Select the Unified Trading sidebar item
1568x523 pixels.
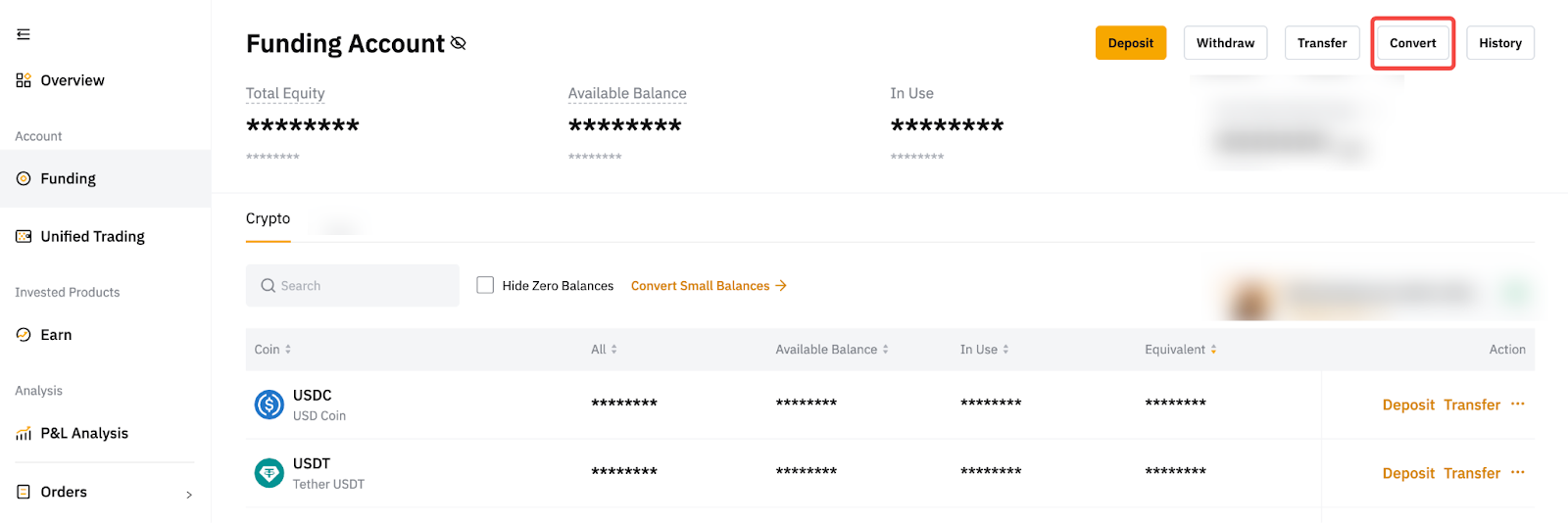click(92, 236)
